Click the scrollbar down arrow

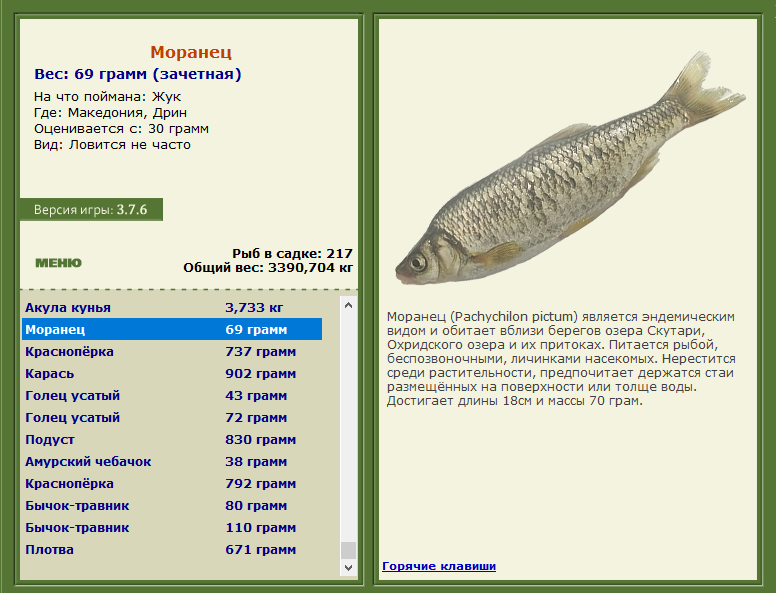pyautogui.click(x=348, y=567)
